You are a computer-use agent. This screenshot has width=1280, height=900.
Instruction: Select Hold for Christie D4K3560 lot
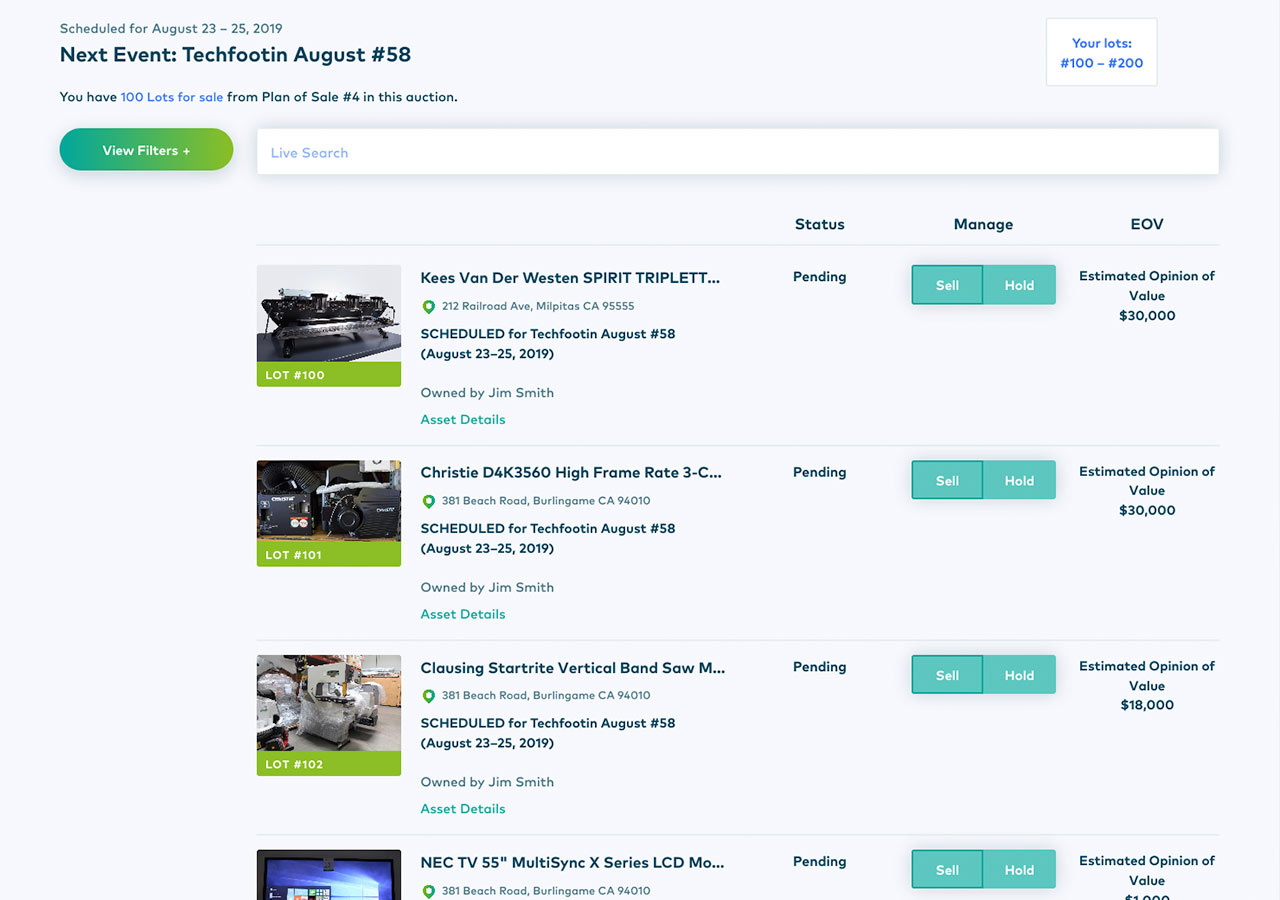coord(1019,480)
